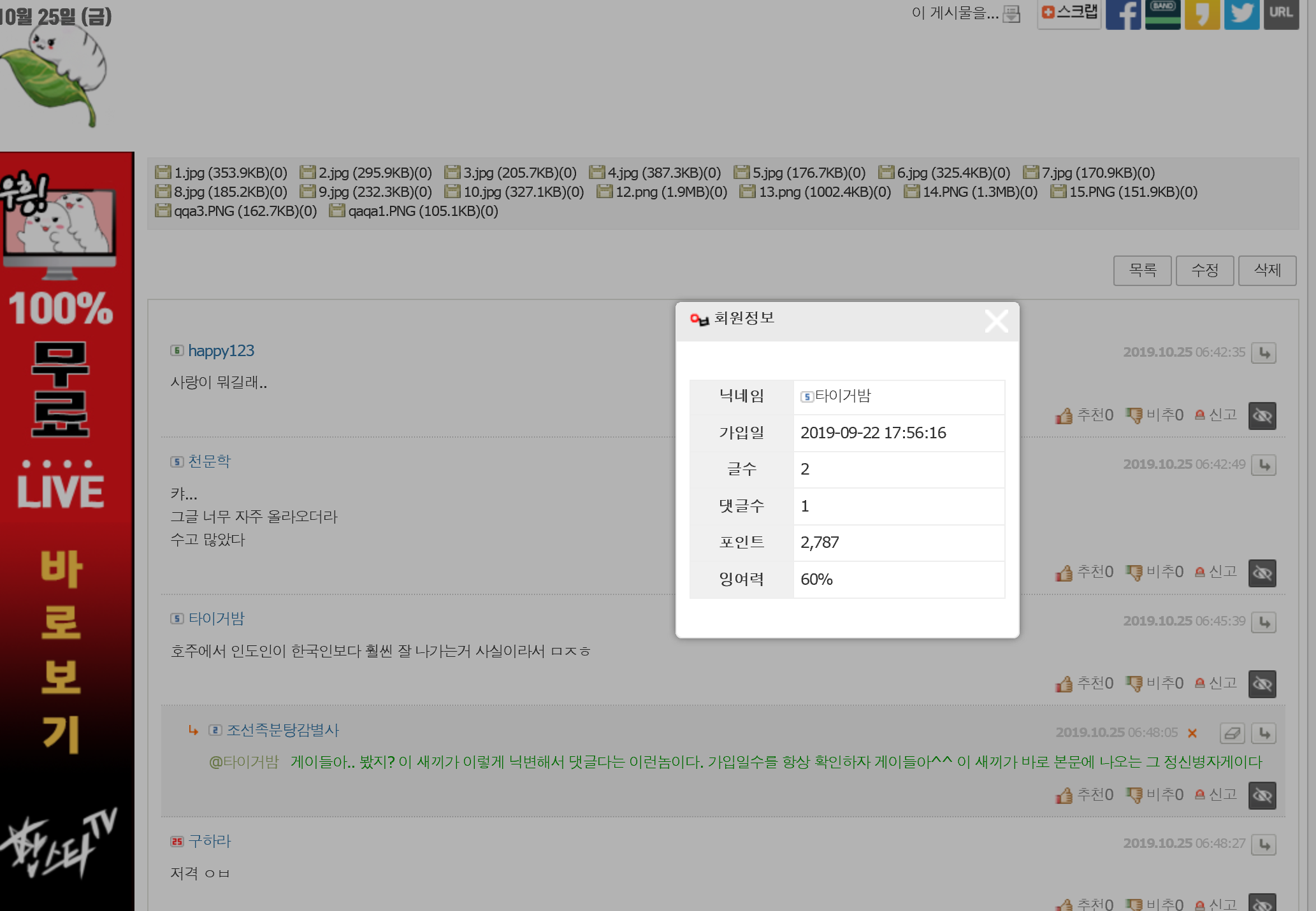Share post via Twitter icon
Image resolution: width=1316 pixels, height=911 pixels.
1241,14
